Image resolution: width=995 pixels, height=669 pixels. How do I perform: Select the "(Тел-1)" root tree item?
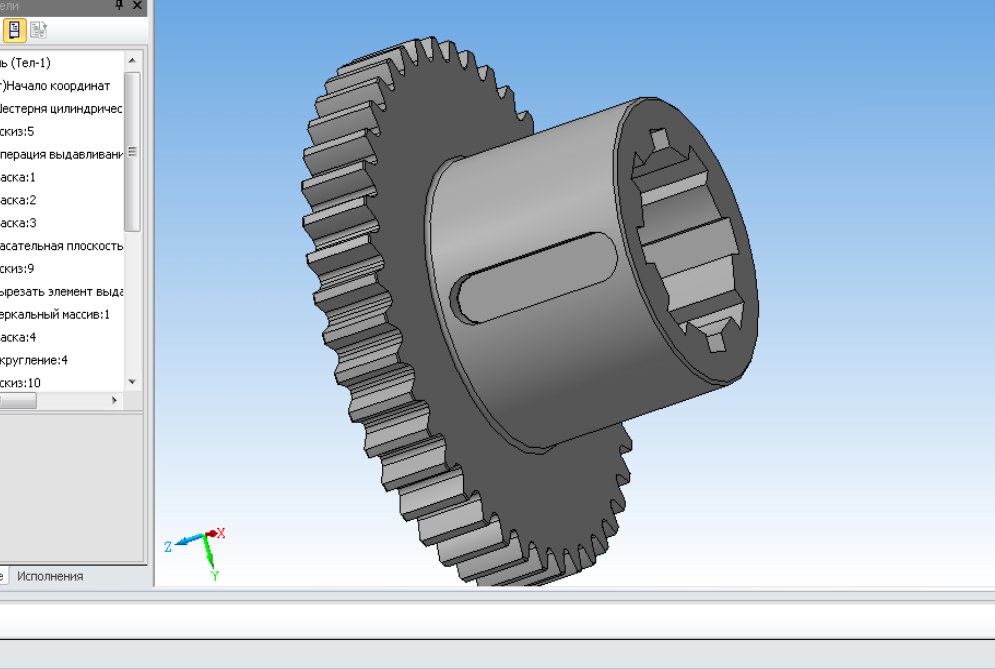pyautogui.click(x=25, y=63)
